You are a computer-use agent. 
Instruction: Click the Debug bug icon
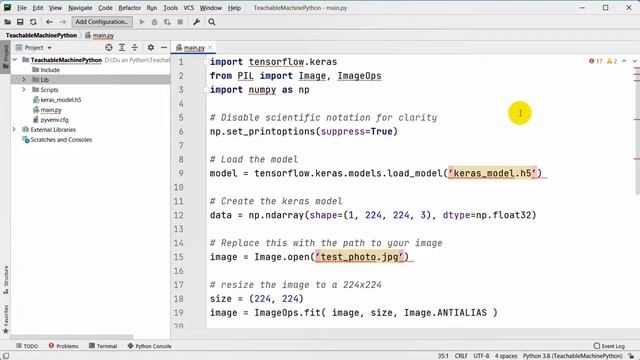click(154, 22)
